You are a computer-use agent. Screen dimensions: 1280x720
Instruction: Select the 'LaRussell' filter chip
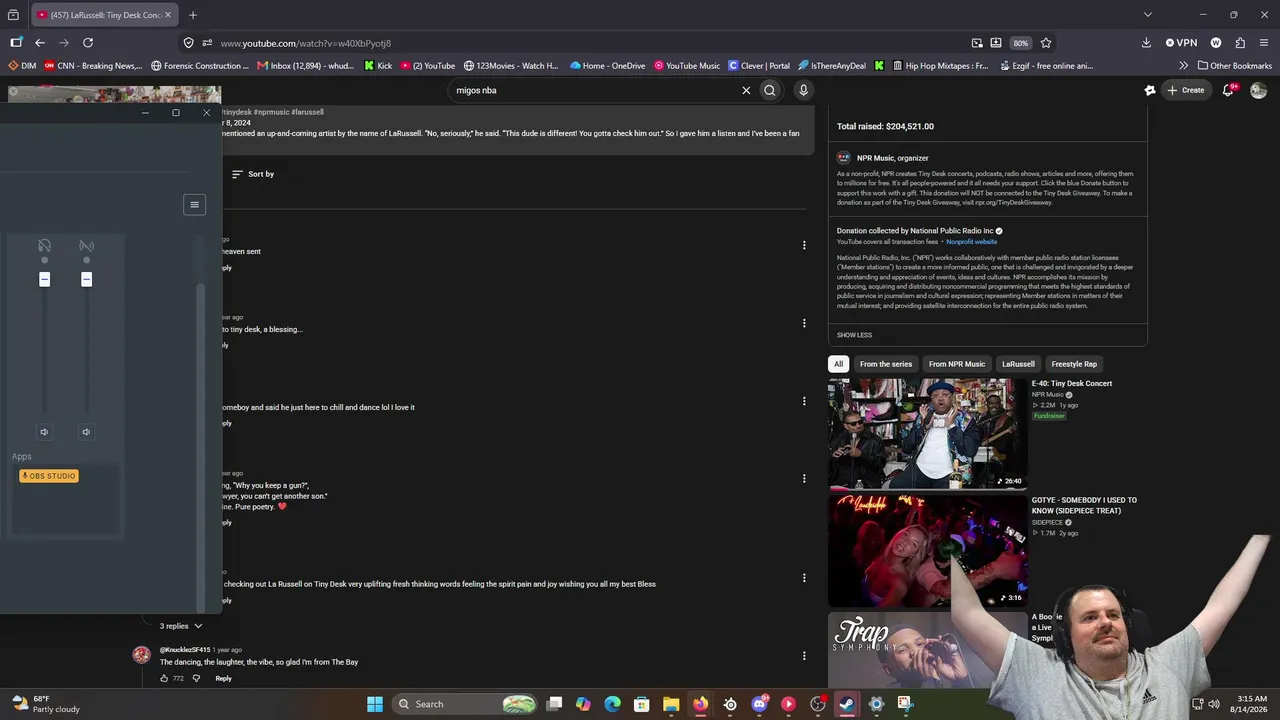1018,364
